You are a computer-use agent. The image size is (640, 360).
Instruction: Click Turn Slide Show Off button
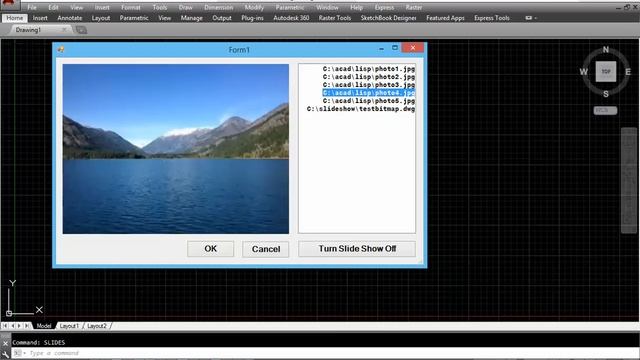pyautogui.click(x=357, y=249)
